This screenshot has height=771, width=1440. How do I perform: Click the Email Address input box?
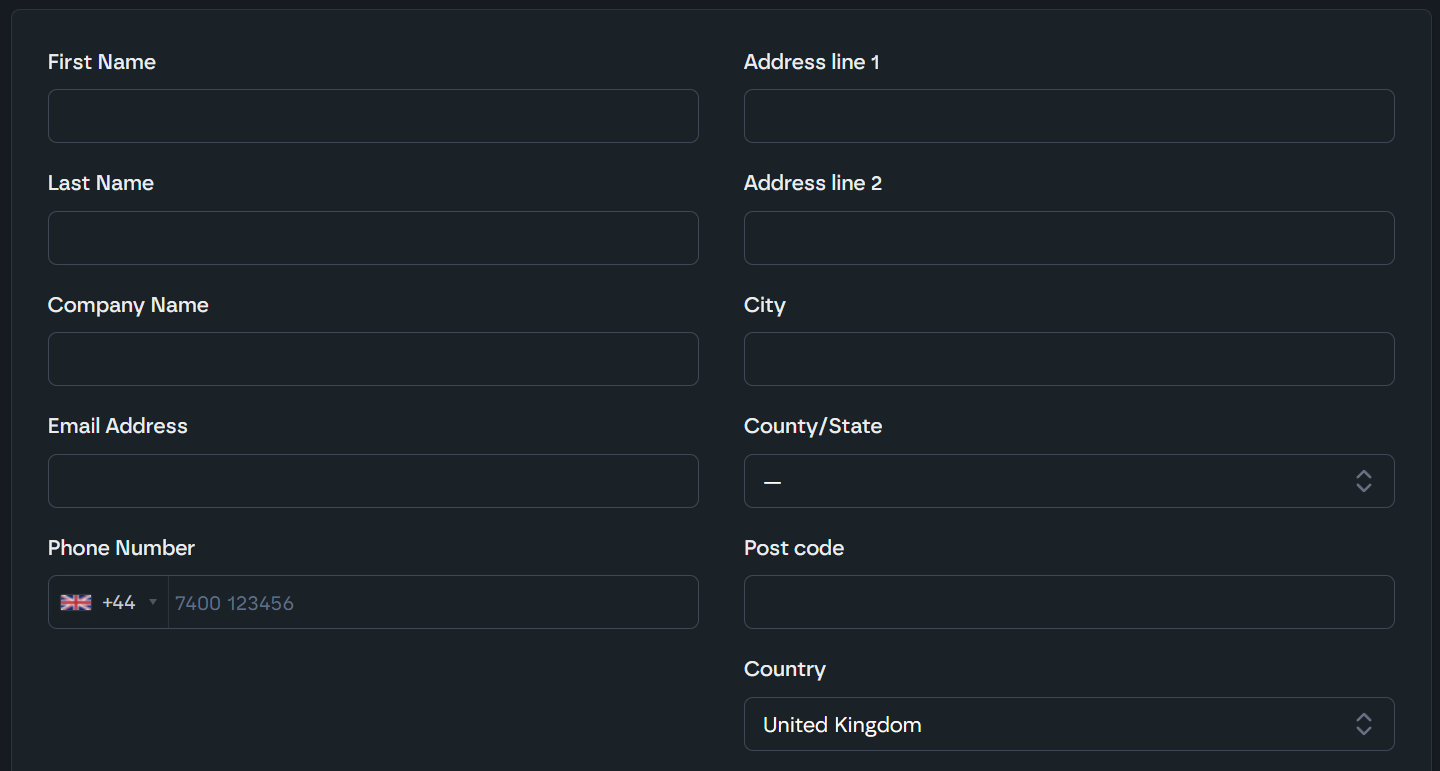click(373, 481)
